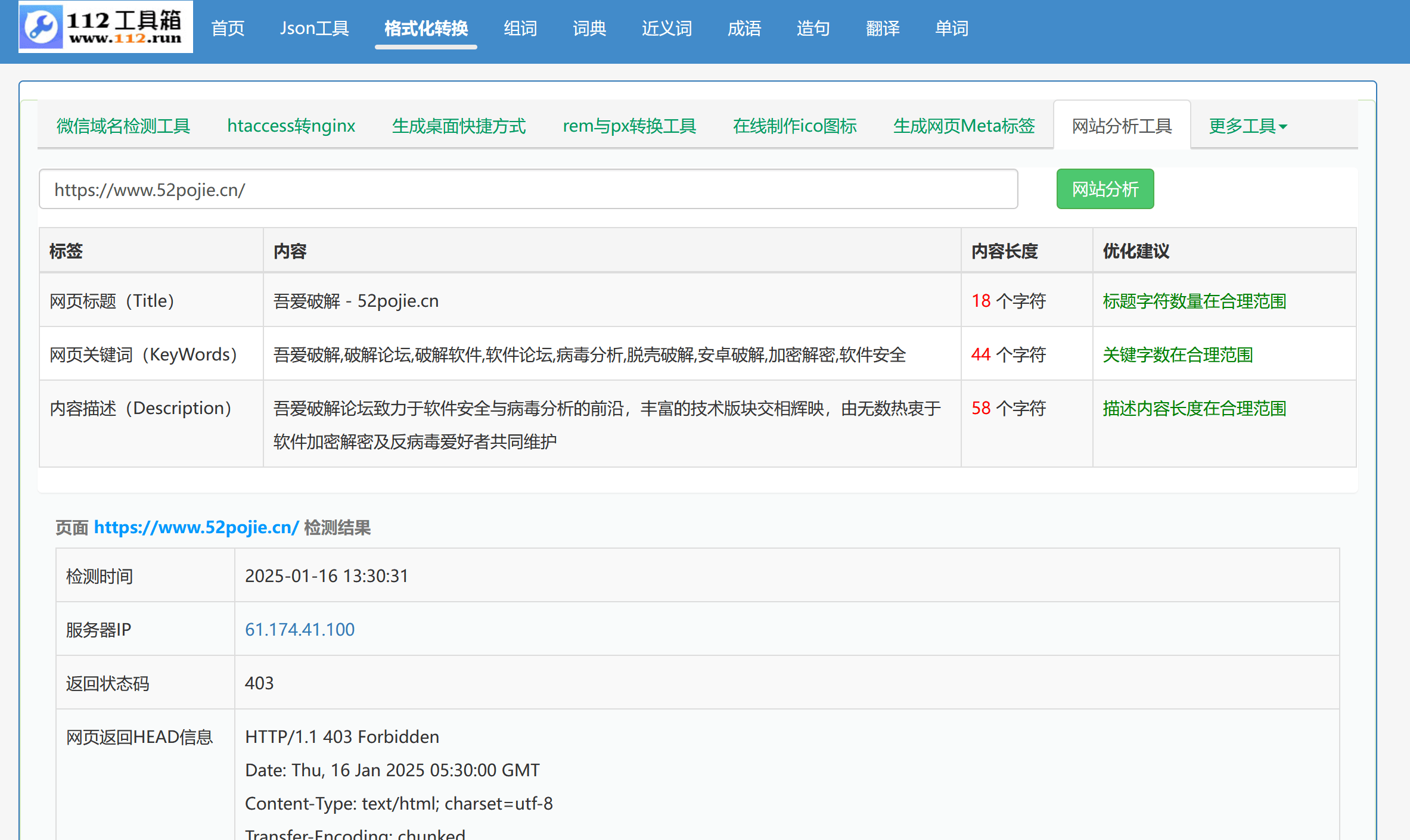This screenshot has height=840, width=1410.
Task: Click 标题字符数量在合理范围 suggestion
Action: pos(1194,301)
